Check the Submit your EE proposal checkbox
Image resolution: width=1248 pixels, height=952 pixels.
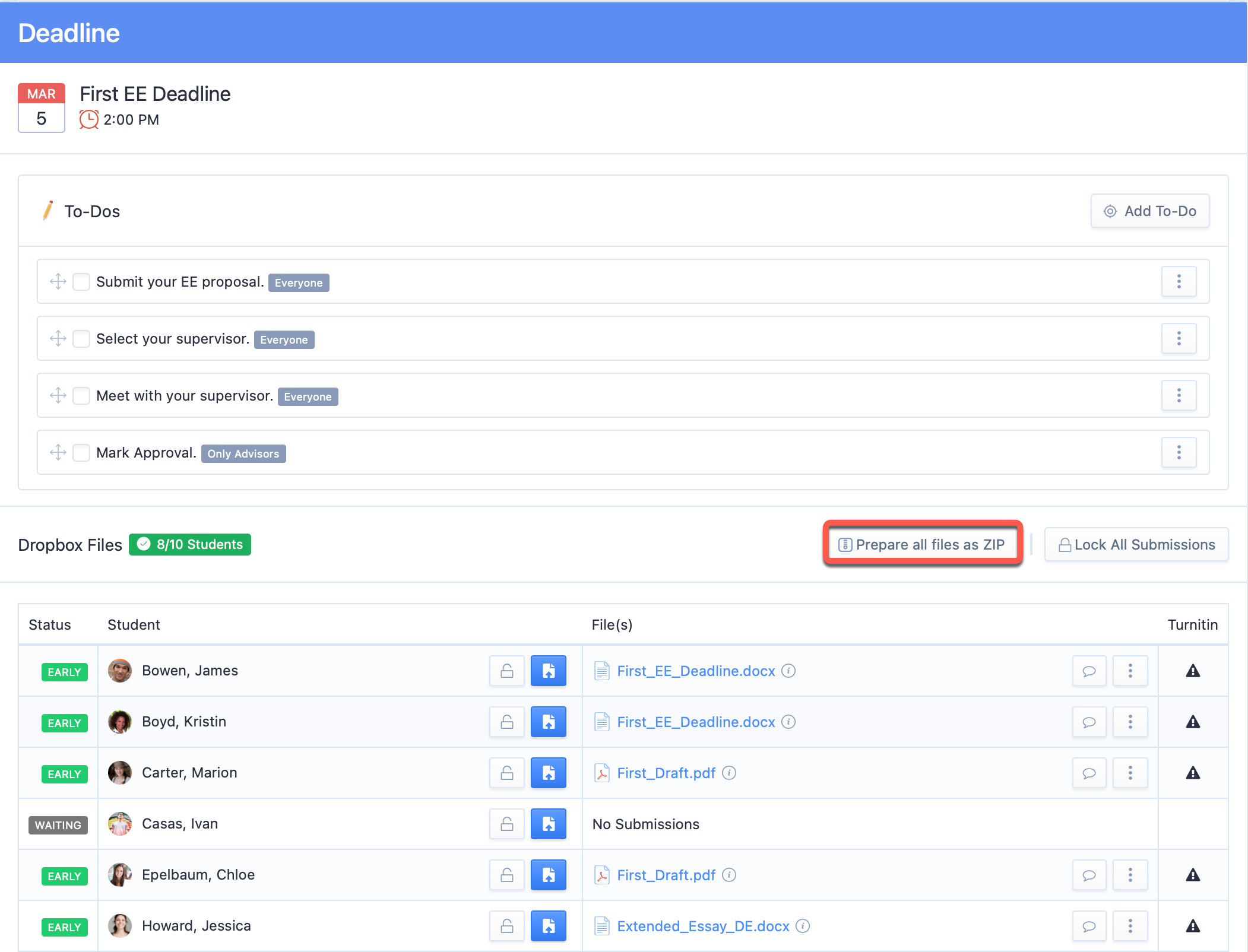pos(81,281)
